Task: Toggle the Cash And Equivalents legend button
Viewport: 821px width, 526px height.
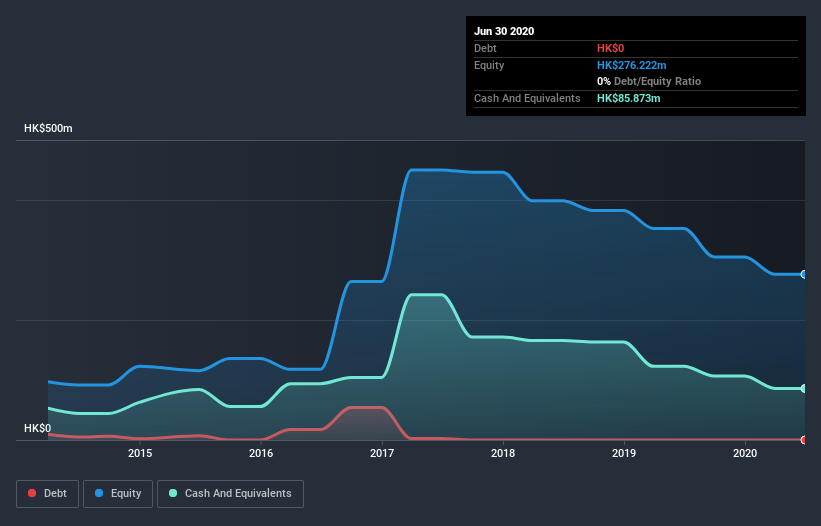Action: click(x=230, y=494)
